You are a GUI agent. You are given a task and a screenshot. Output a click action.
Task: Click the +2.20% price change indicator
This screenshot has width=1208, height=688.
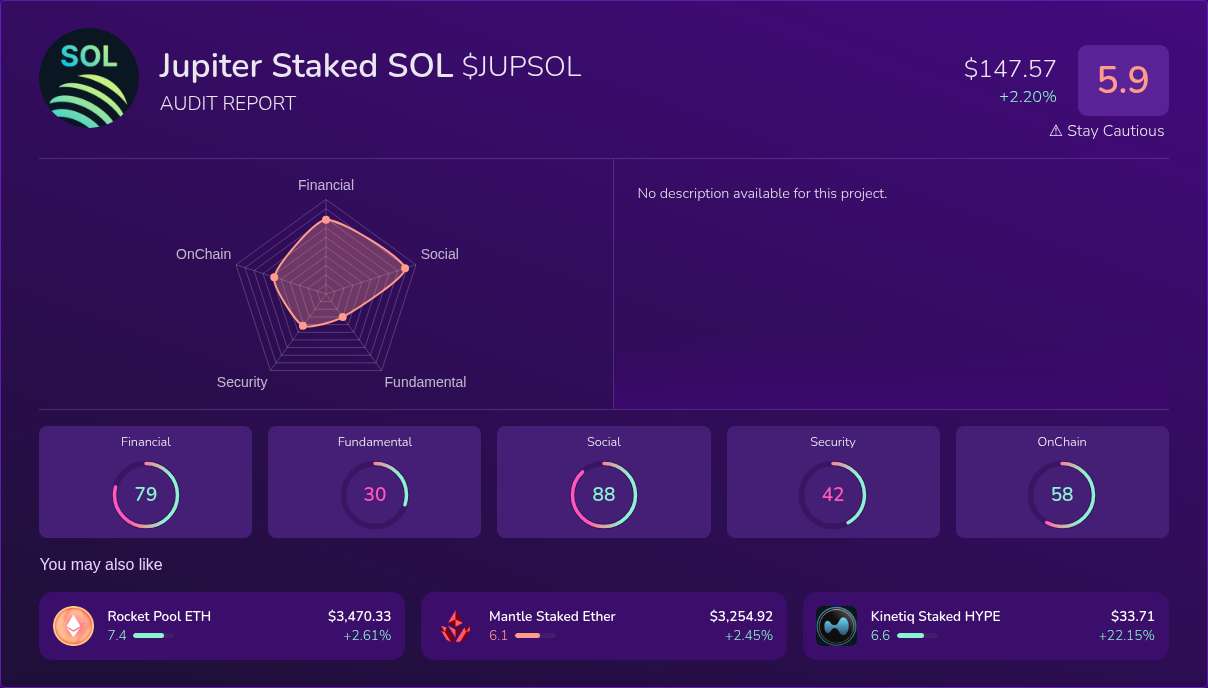(1030, 97)
